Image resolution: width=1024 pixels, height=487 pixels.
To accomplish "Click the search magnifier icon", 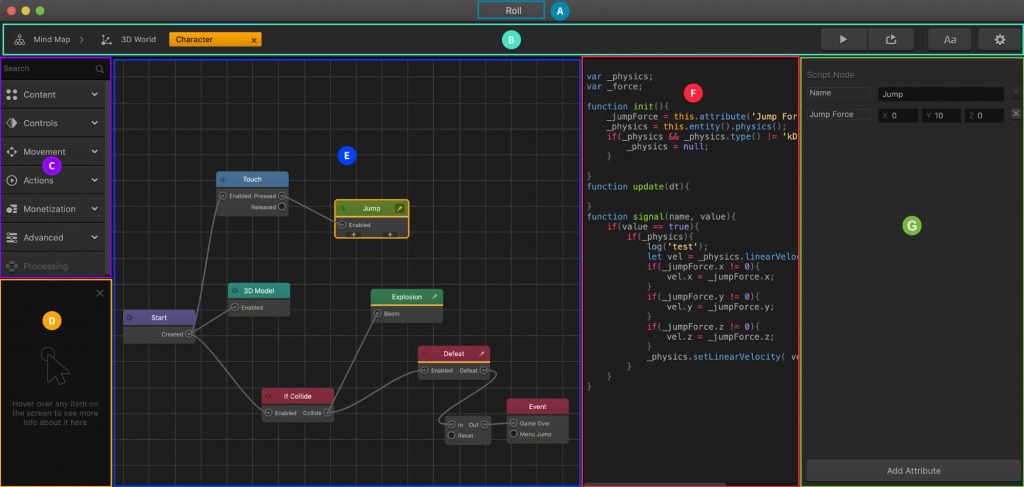I will point(100,69).
